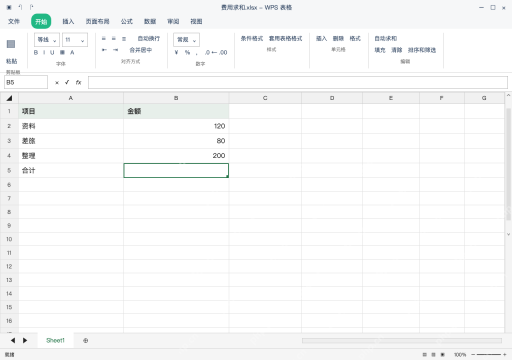The height and width of the screenshot is (360, 512).
Task: Open Conditional Formatting 条件格式
Action: [252, 39]
